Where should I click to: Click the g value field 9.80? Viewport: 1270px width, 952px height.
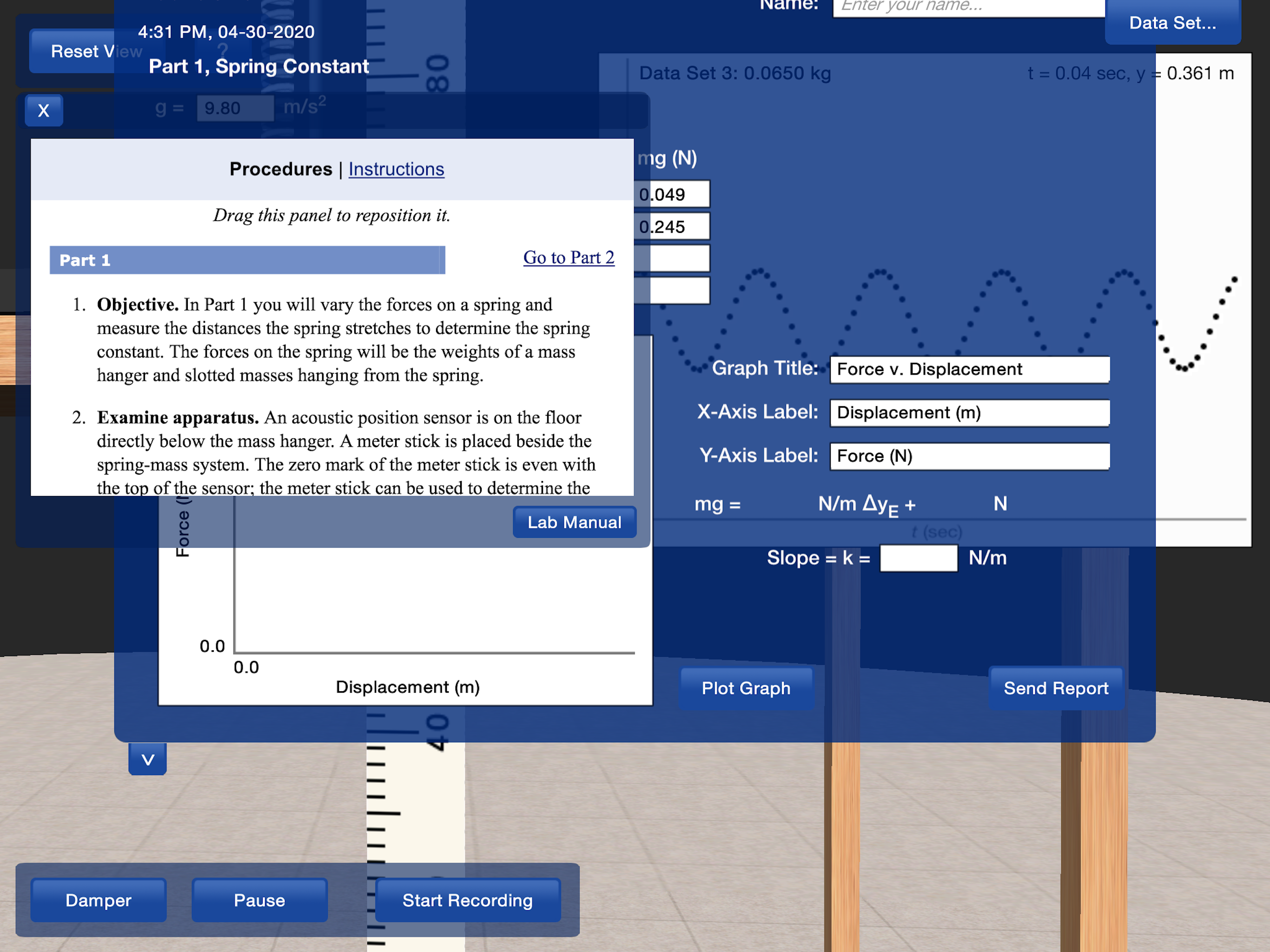pos(235,108)
